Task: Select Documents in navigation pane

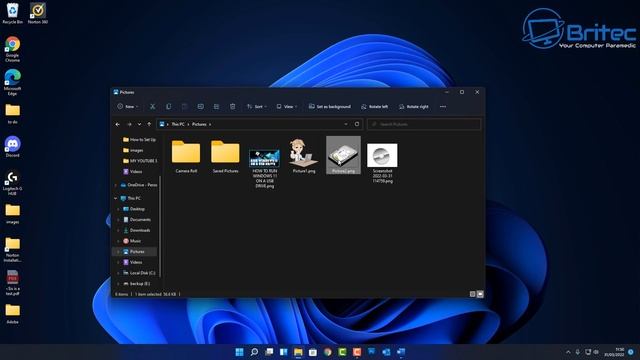Action: 137,220
